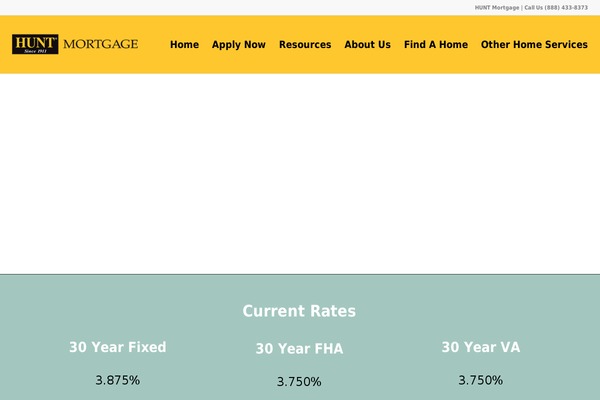Open the Resources menu

305,45
